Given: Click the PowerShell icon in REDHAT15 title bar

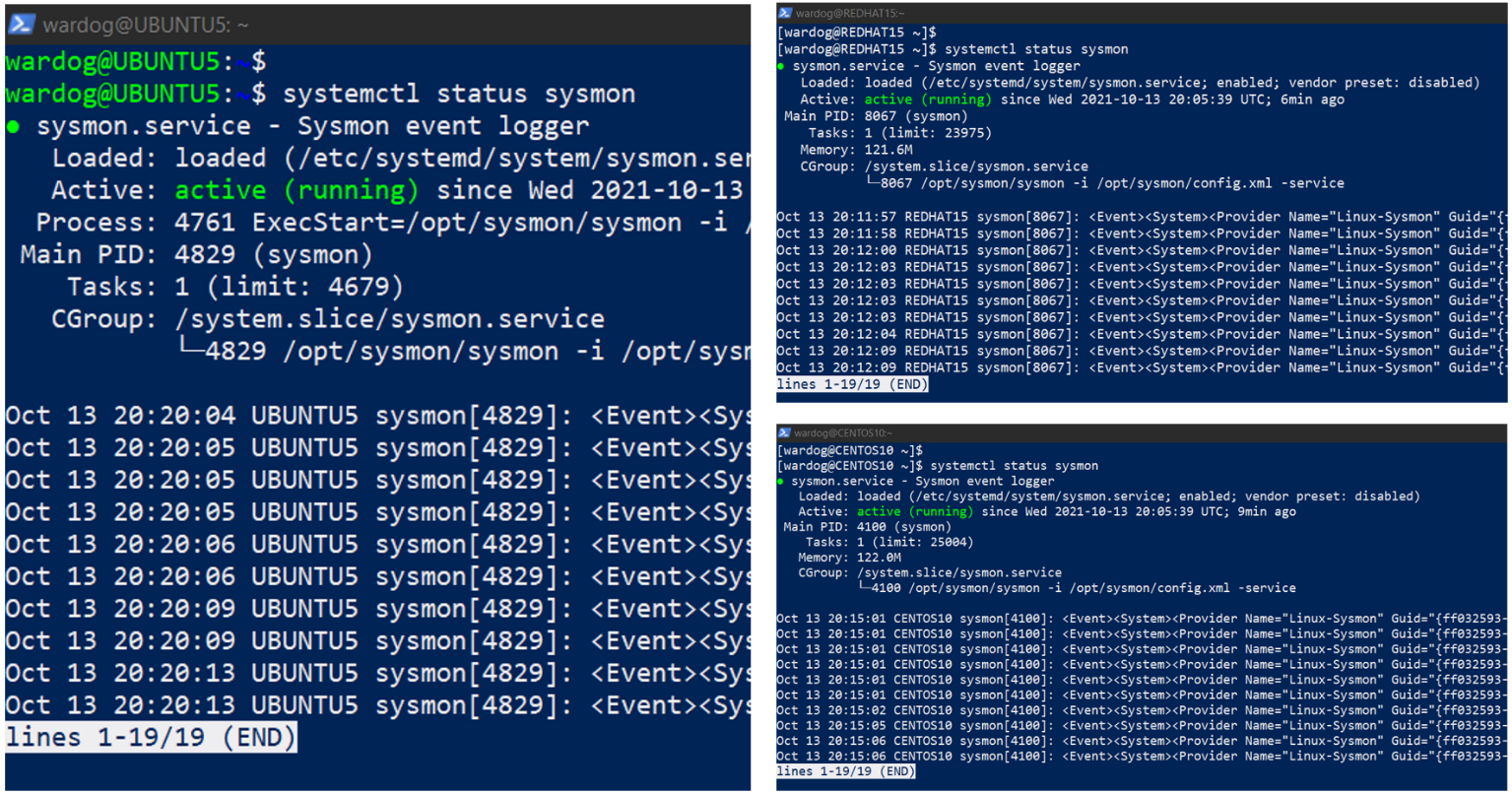Looking at the screenshot, I should tap(785, 14).
